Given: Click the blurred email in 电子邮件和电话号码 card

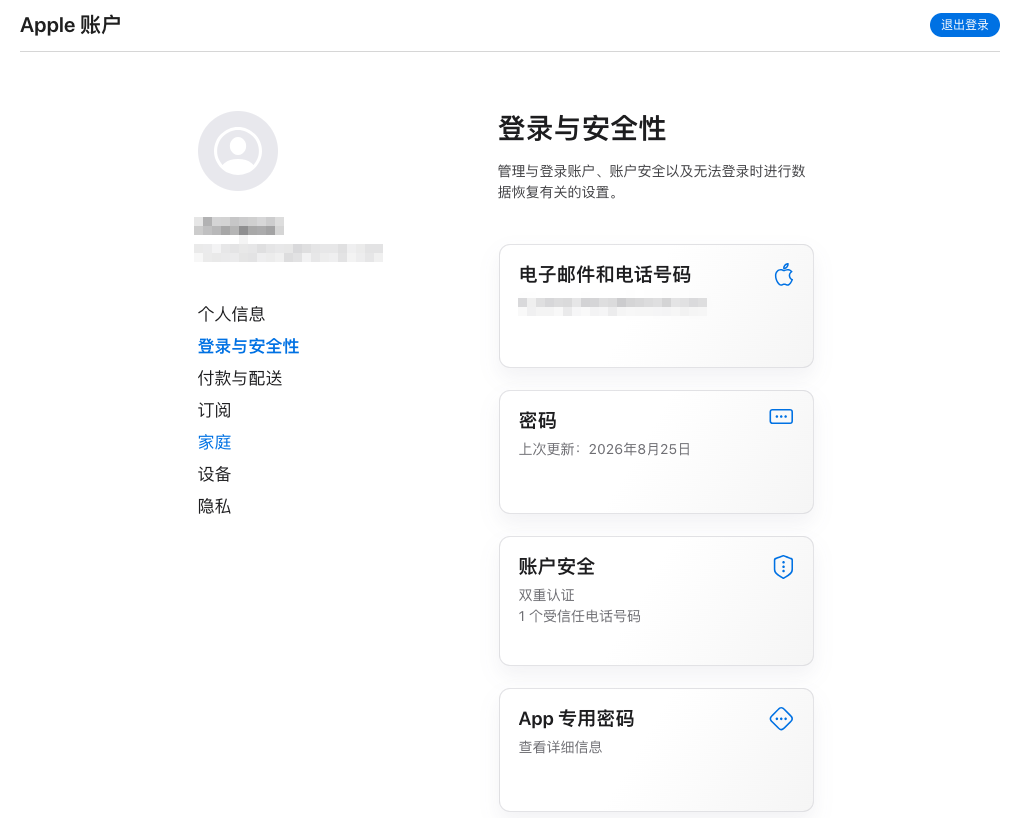Looking at the screenshot, I should pos(612,307).
